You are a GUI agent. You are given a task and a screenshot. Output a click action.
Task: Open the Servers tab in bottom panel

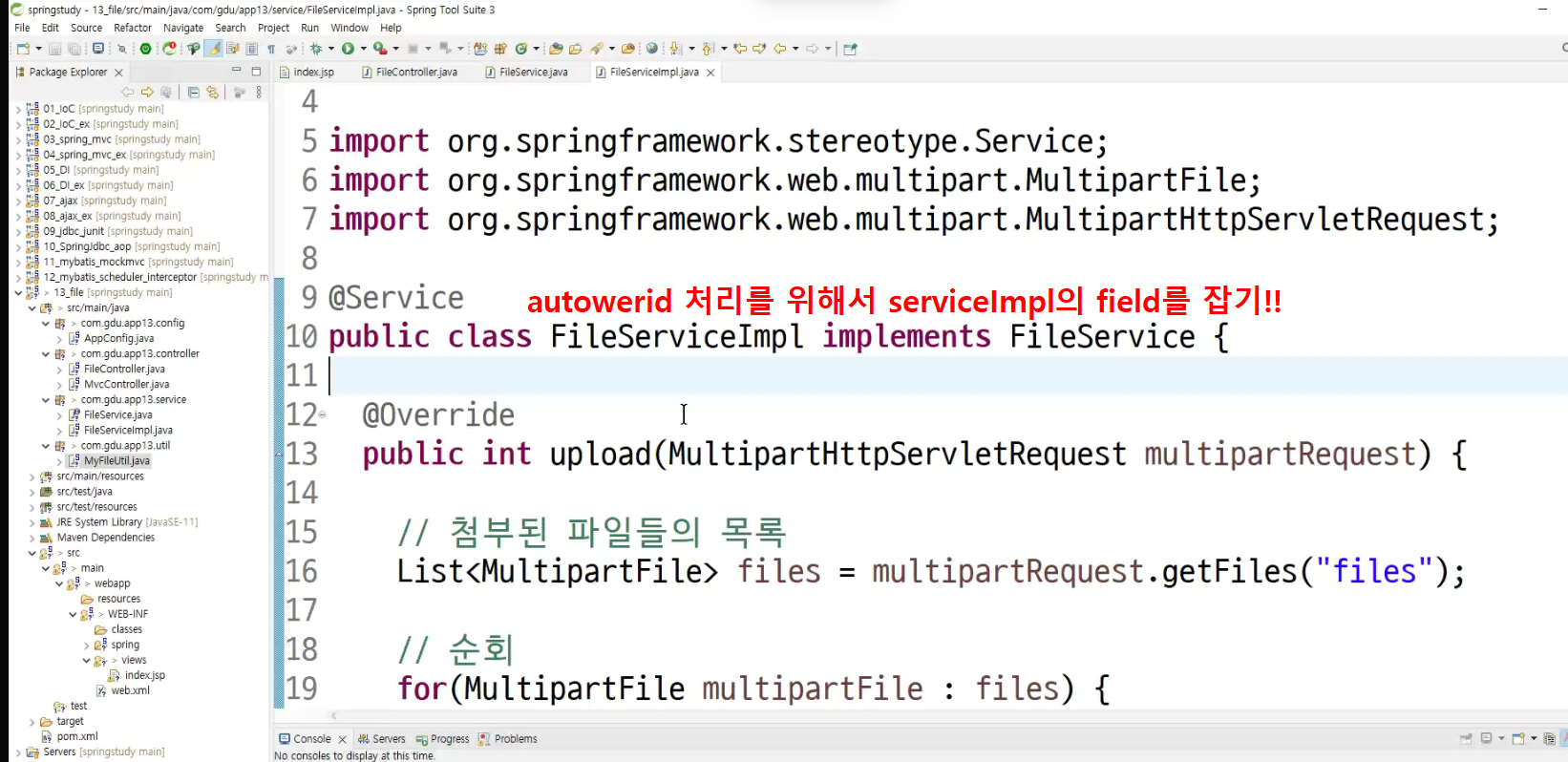point(381,739)
